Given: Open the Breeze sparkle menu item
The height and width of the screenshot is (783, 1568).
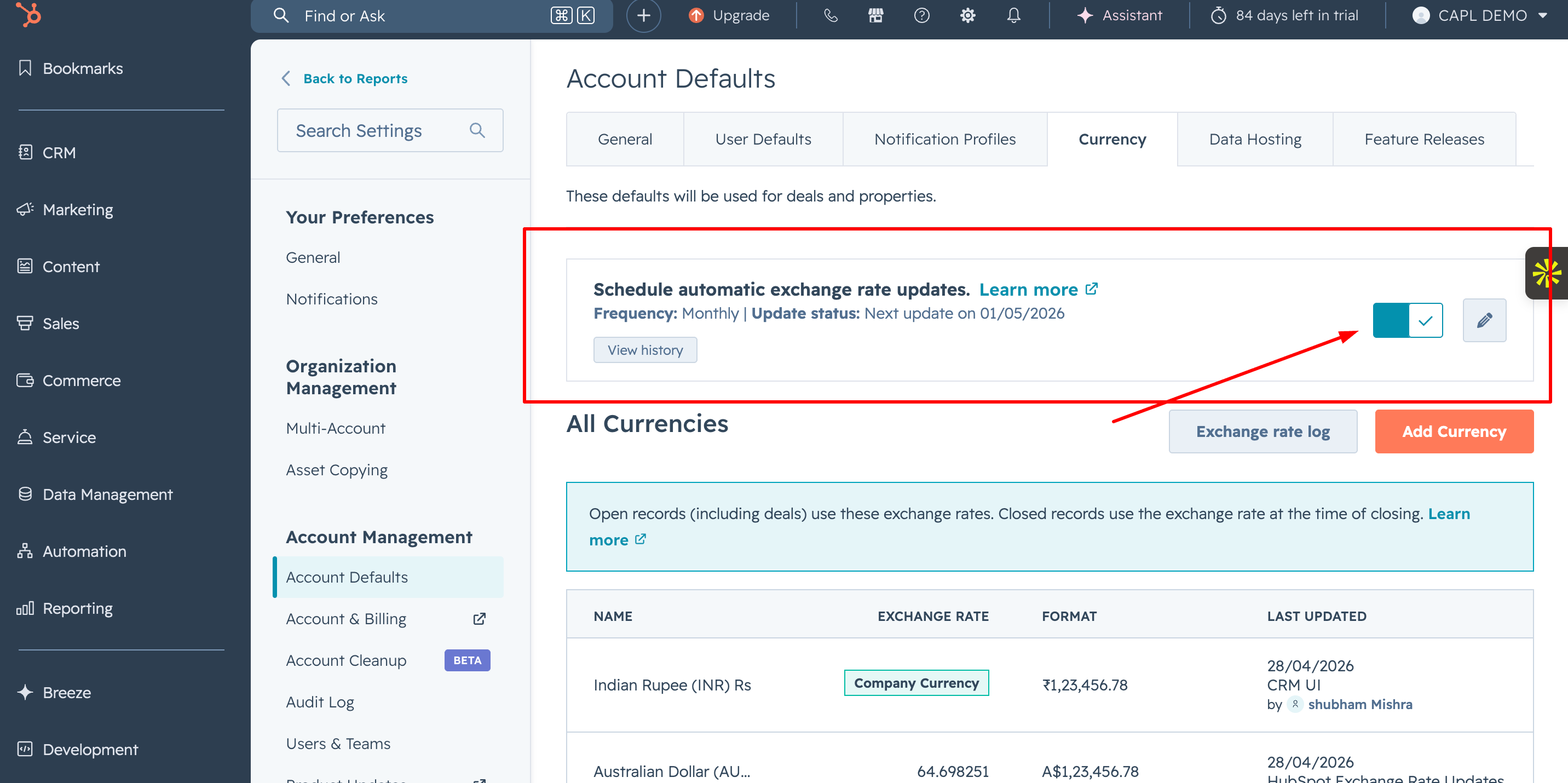Looking at the screenshot, I should pyautogui.click(x=66, y=692).
